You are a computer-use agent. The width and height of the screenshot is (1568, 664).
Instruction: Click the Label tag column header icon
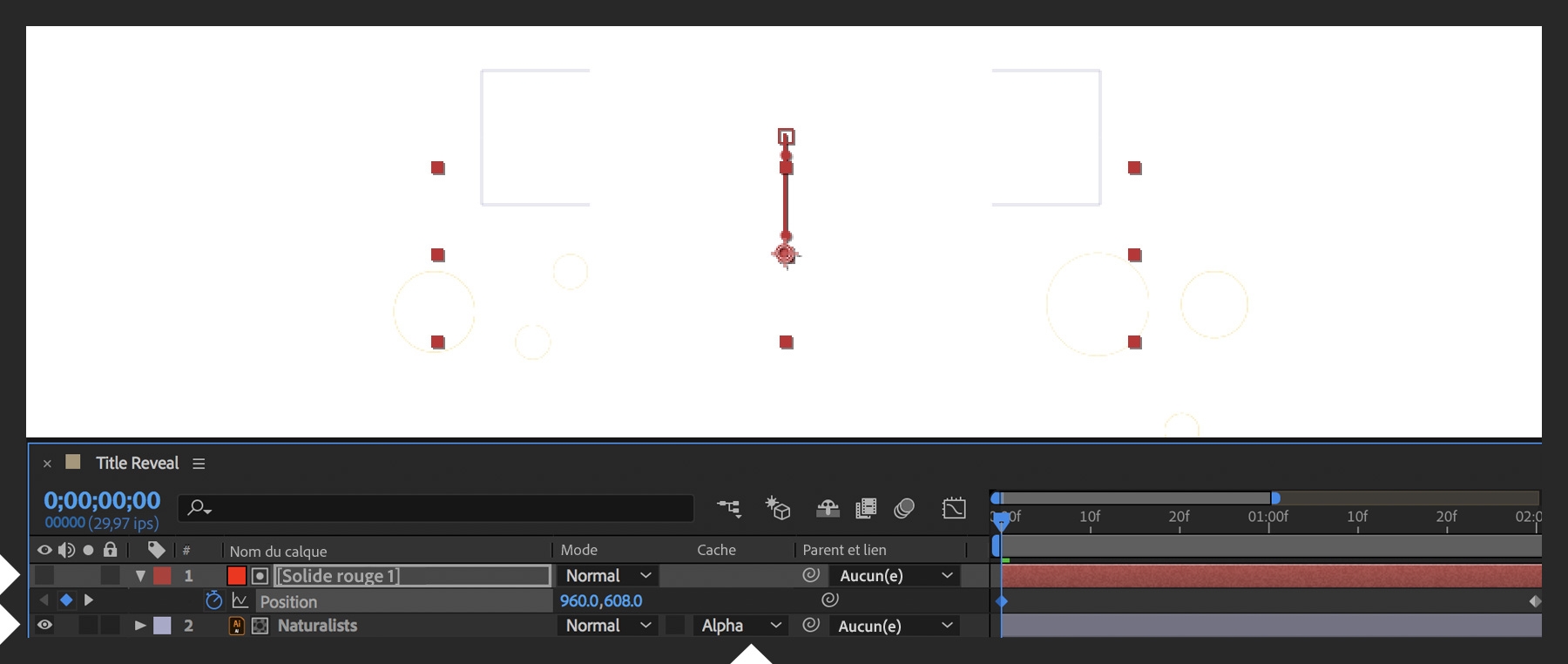(156, 549)
